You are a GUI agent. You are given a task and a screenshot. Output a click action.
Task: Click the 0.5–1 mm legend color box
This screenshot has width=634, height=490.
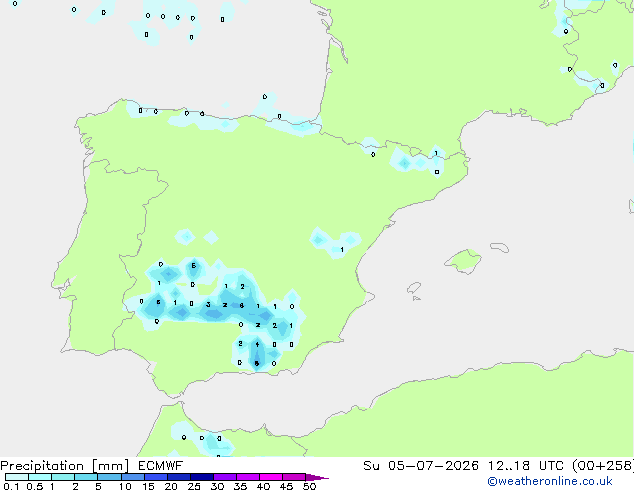[x=40, y=477]
